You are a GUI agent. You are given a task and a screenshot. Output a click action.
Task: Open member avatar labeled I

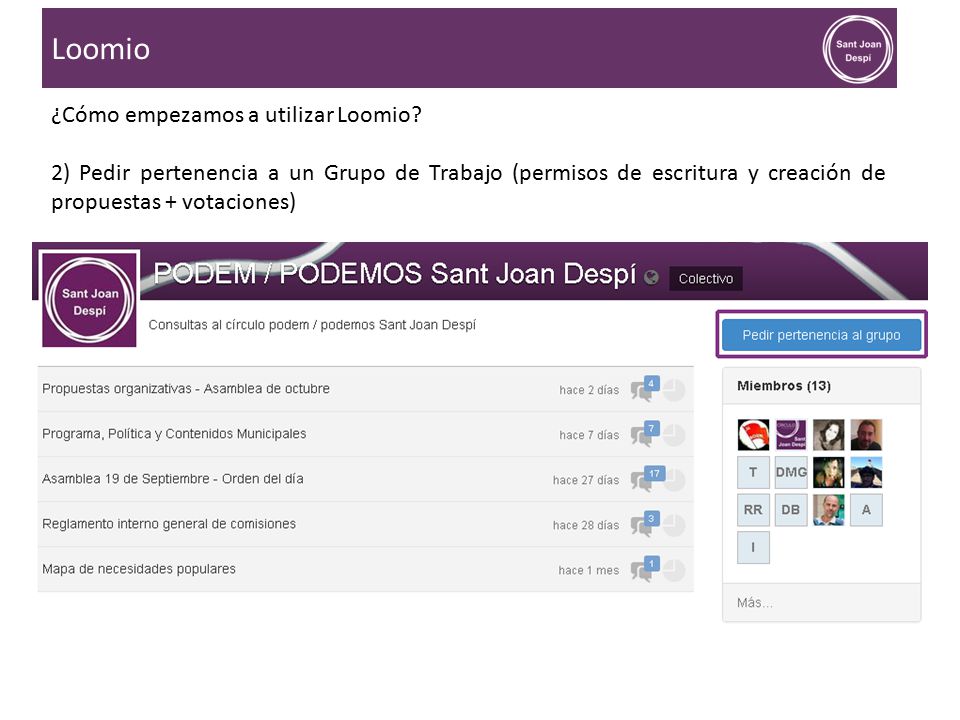coord(753,547)
